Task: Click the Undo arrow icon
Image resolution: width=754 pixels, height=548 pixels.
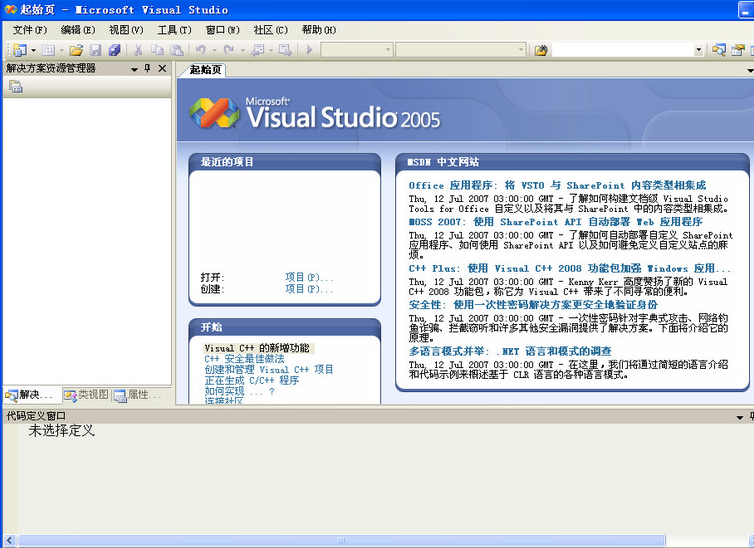Action: pyautogui.click(x=201, y=50)
